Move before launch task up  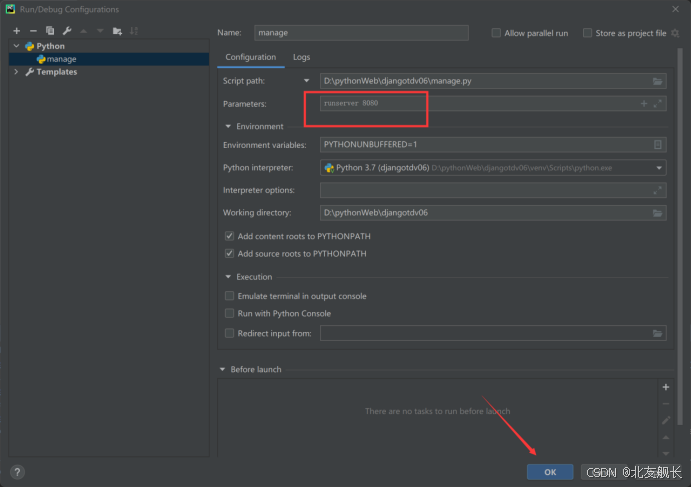click(666, 437)
